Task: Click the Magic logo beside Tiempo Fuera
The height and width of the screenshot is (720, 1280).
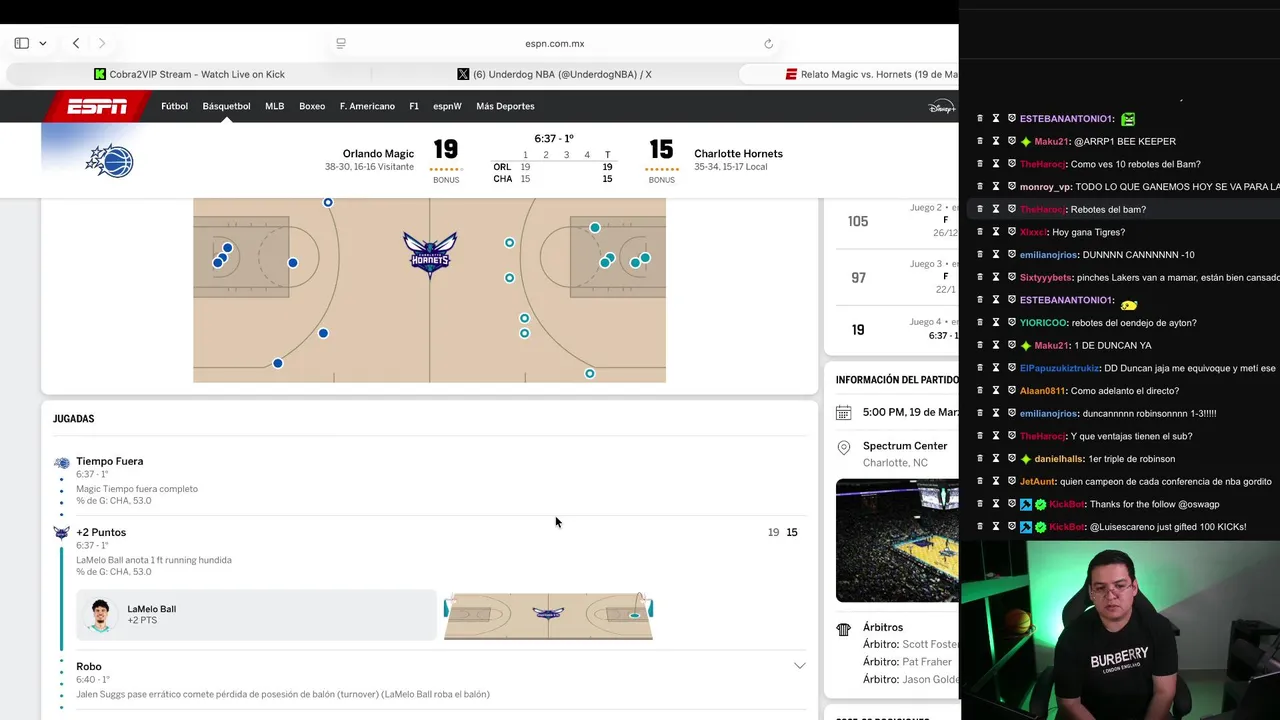Action: point(62,463)
